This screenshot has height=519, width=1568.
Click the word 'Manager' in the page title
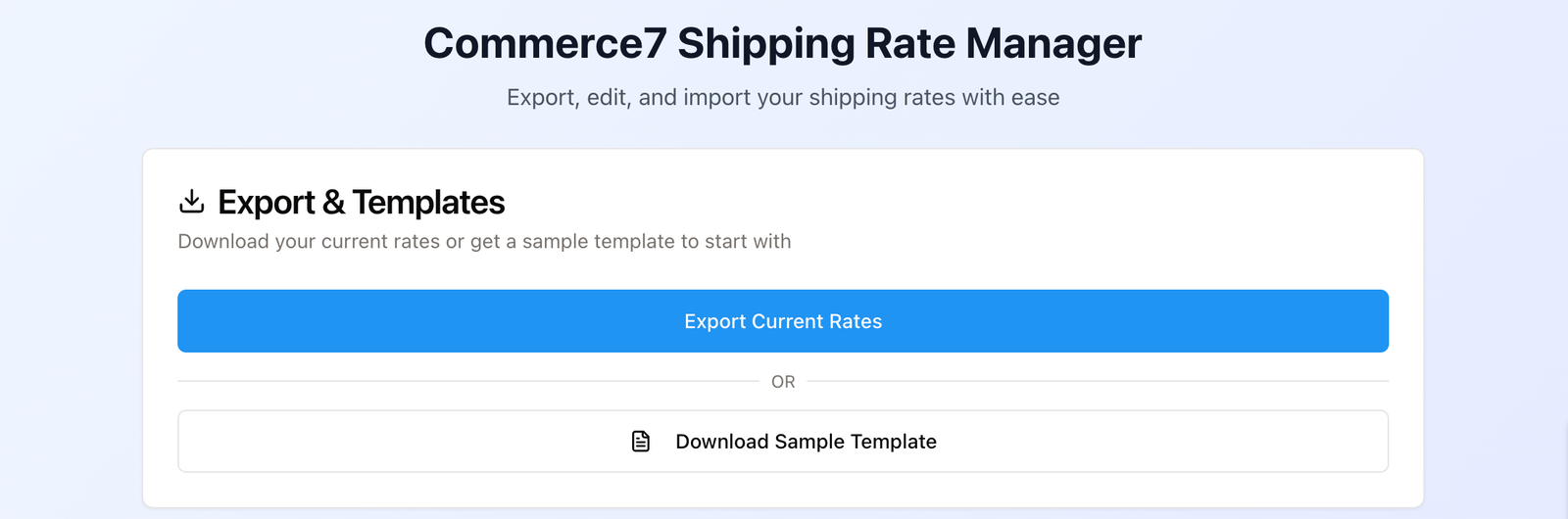1053,44
